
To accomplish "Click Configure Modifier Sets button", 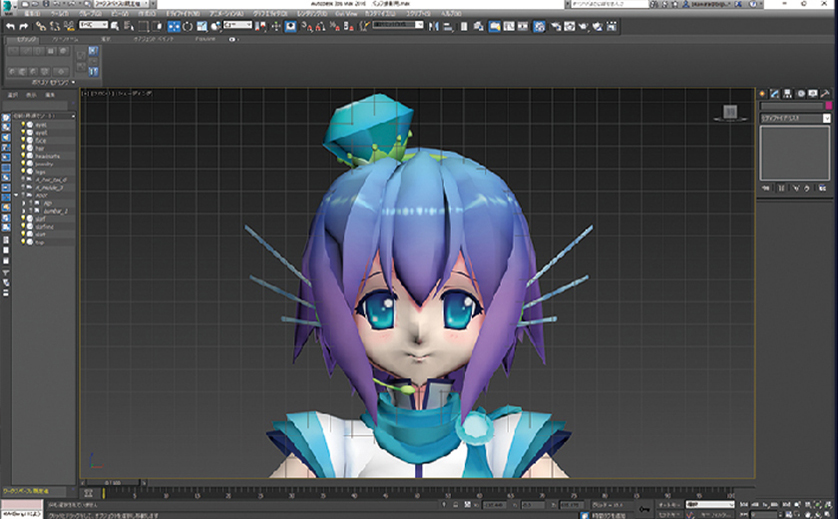I will pos(822,188).
